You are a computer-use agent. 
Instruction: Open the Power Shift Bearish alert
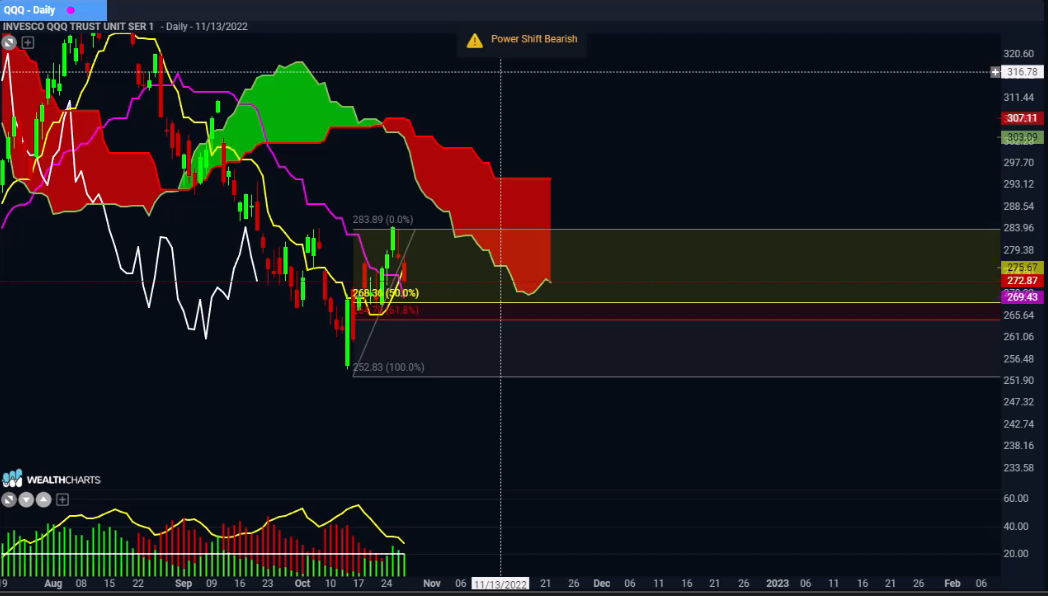533,39
